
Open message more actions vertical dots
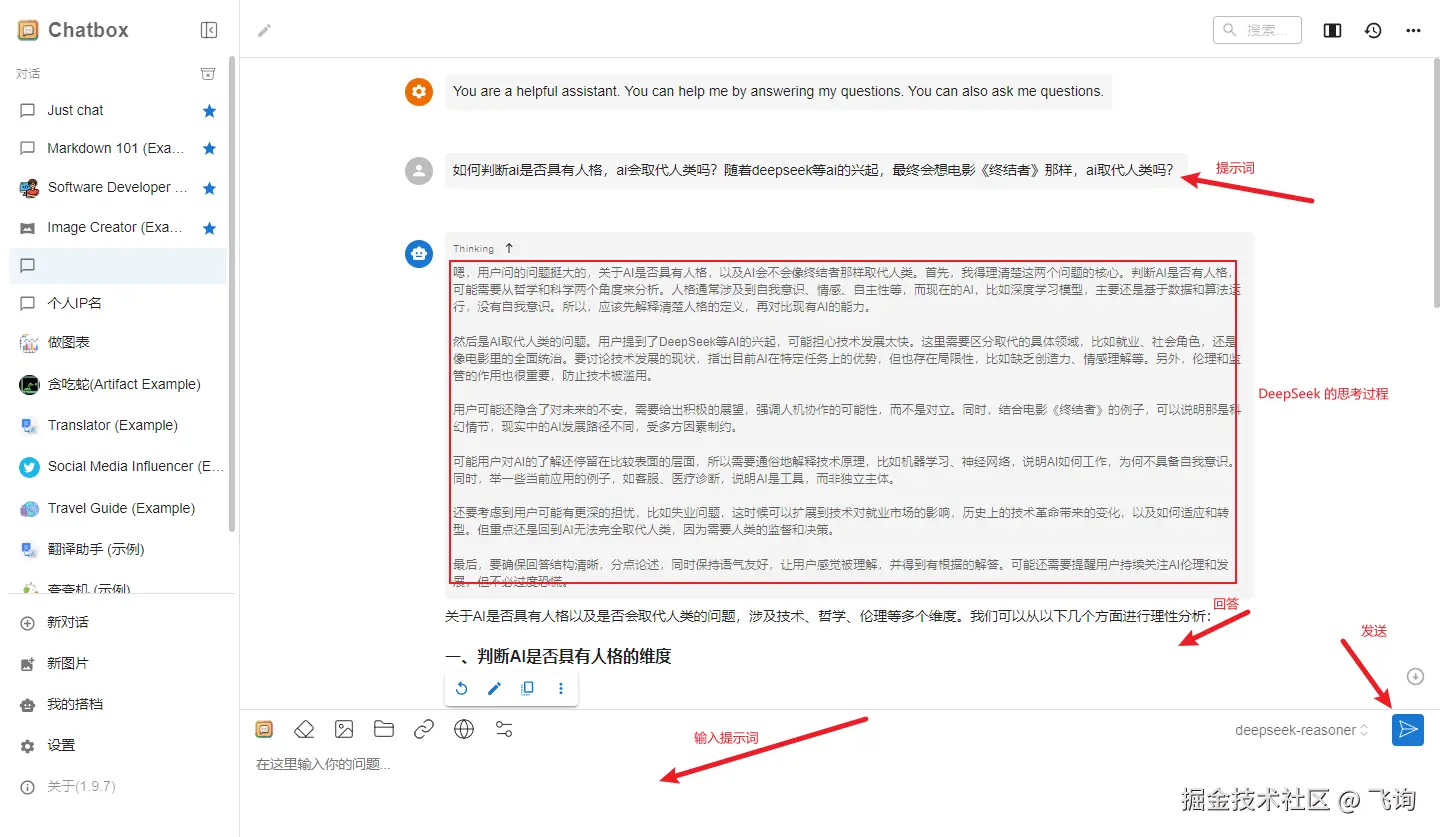560,688
